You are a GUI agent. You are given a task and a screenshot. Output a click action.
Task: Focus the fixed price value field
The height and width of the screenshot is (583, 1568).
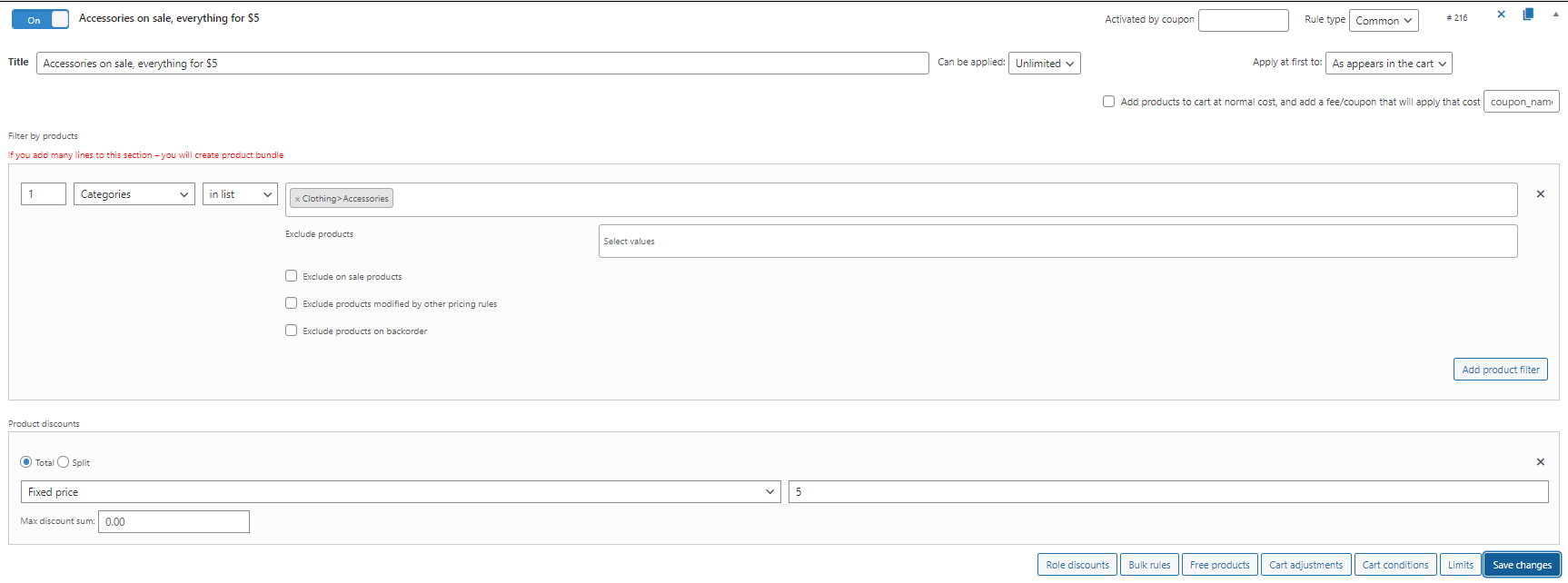pyautogui.click(x=1168, y=492)
